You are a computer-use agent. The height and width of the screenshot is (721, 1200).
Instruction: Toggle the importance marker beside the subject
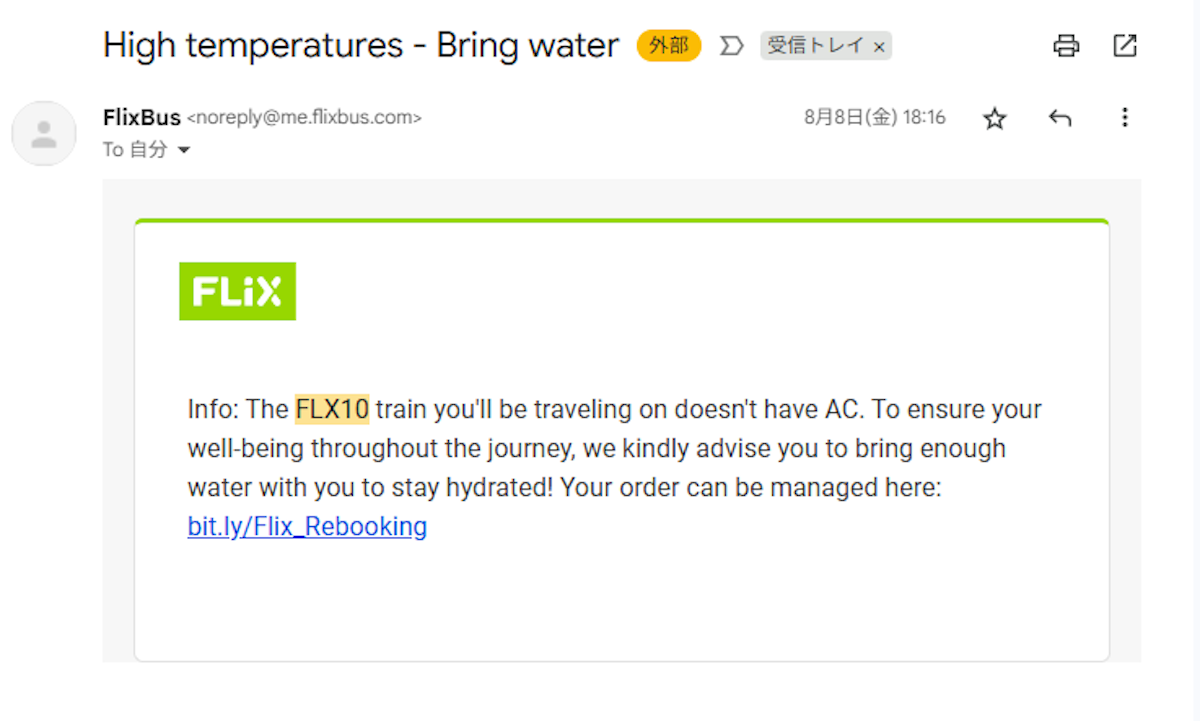[x=732, y=46]
